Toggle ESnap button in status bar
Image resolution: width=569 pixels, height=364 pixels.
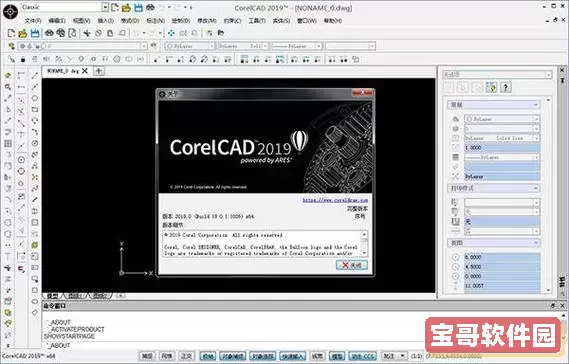pyautogui.click(x=233, y=356)
